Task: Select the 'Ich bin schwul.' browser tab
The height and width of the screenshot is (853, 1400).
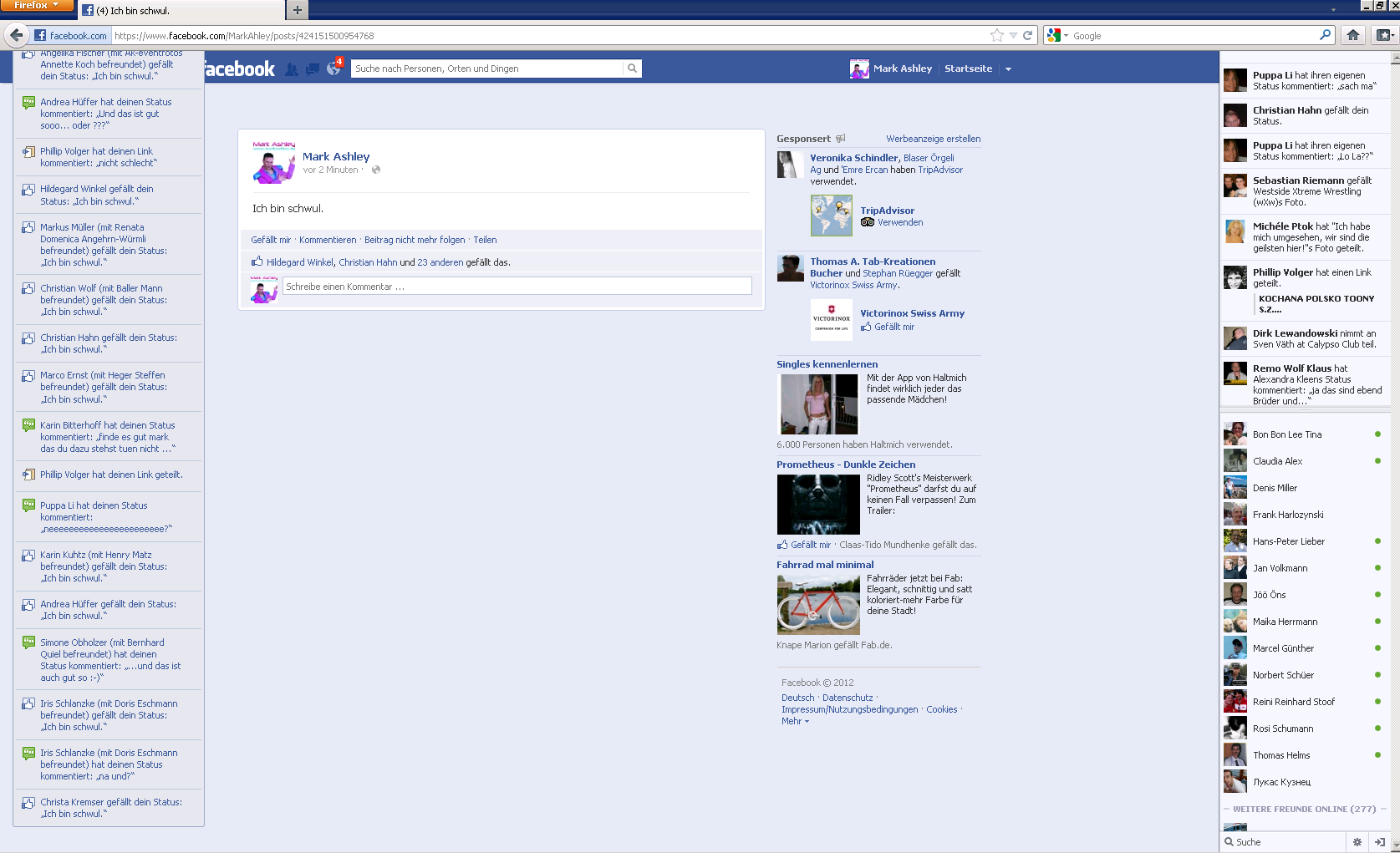Action: point(182,11)
